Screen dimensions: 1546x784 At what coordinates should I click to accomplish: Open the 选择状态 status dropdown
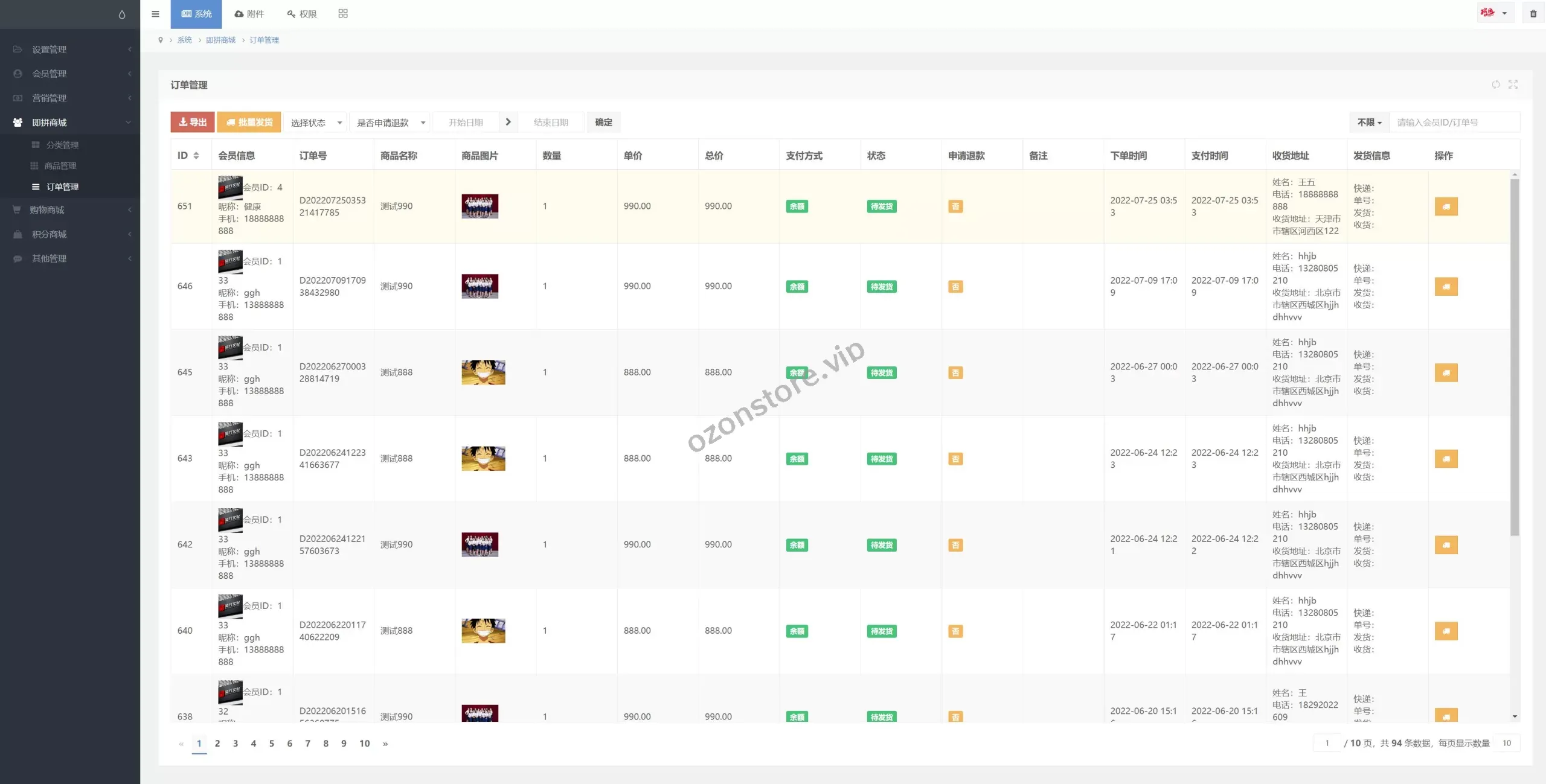click(315, 123)
